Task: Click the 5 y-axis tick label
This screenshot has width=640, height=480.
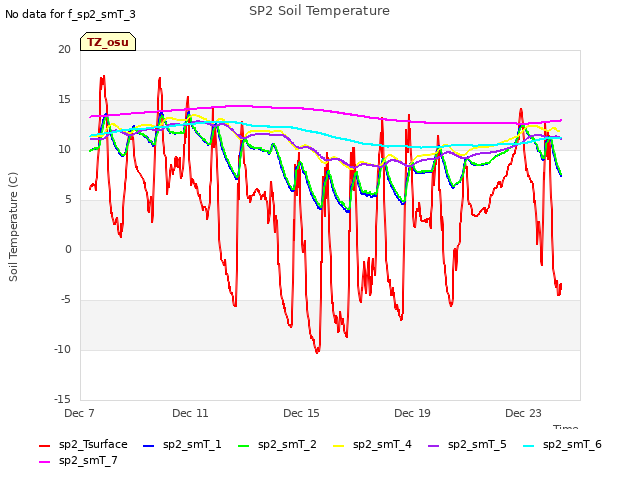Action: click(68, 200)
